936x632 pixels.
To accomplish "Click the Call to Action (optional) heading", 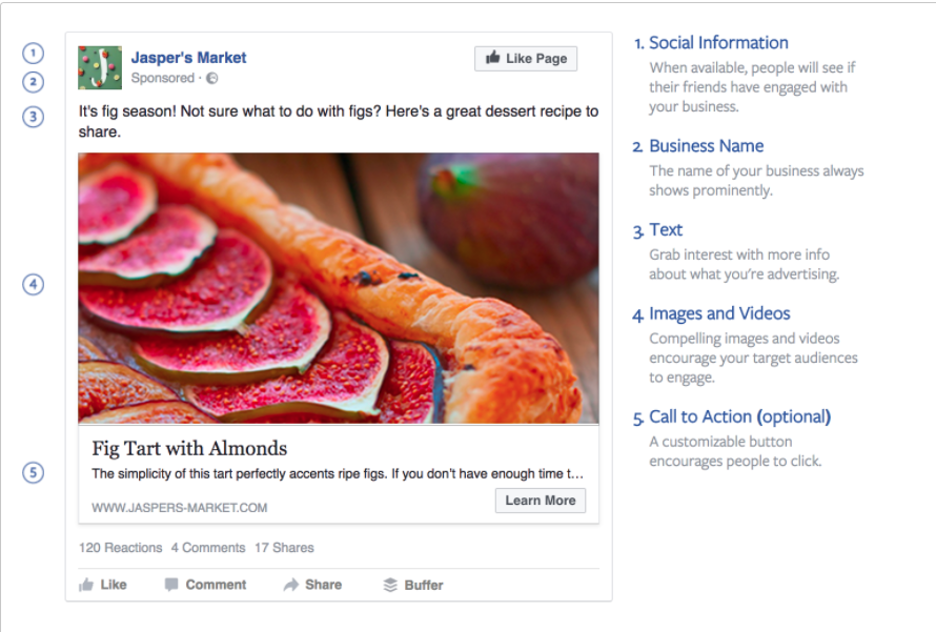I will [740, 416].
